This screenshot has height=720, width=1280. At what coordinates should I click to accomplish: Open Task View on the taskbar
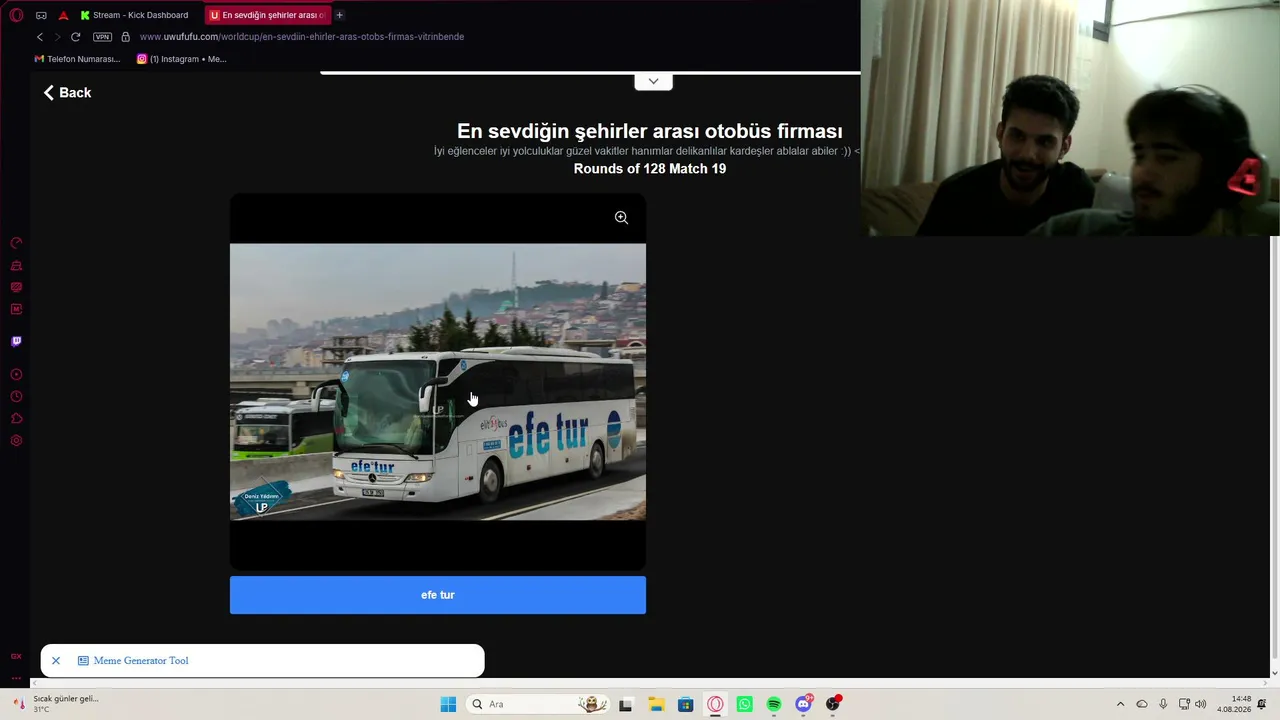pos(626,704)
